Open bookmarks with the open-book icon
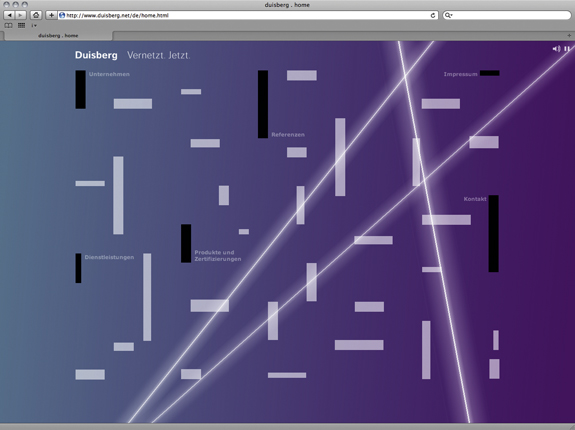Image resolution: width=575 pixels, height=430 pixels. coord(8,25)
